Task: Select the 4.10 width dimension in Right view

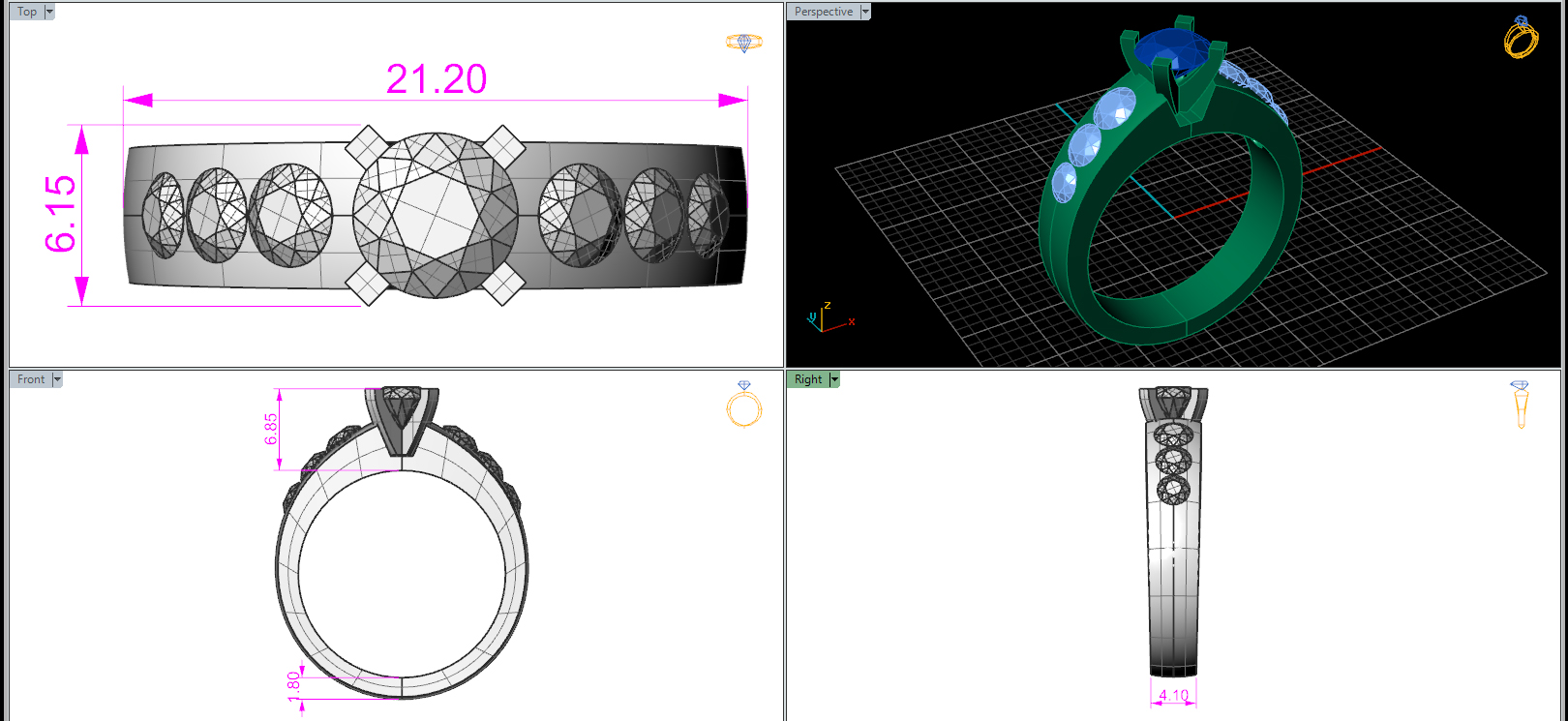Action: tap(1173, 695)
